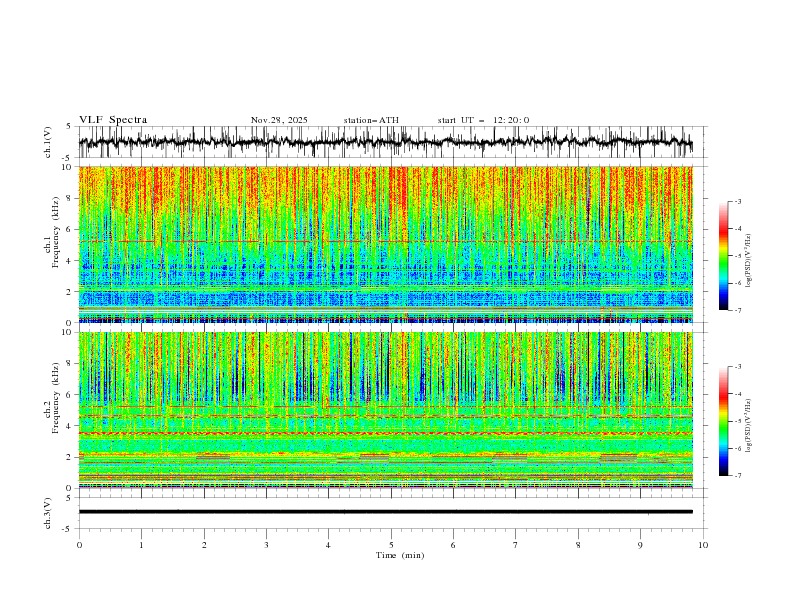The height and width of the screenshot is (612, 792).
Task: Click the 'station=ATH' label
Action: point(371,120)
